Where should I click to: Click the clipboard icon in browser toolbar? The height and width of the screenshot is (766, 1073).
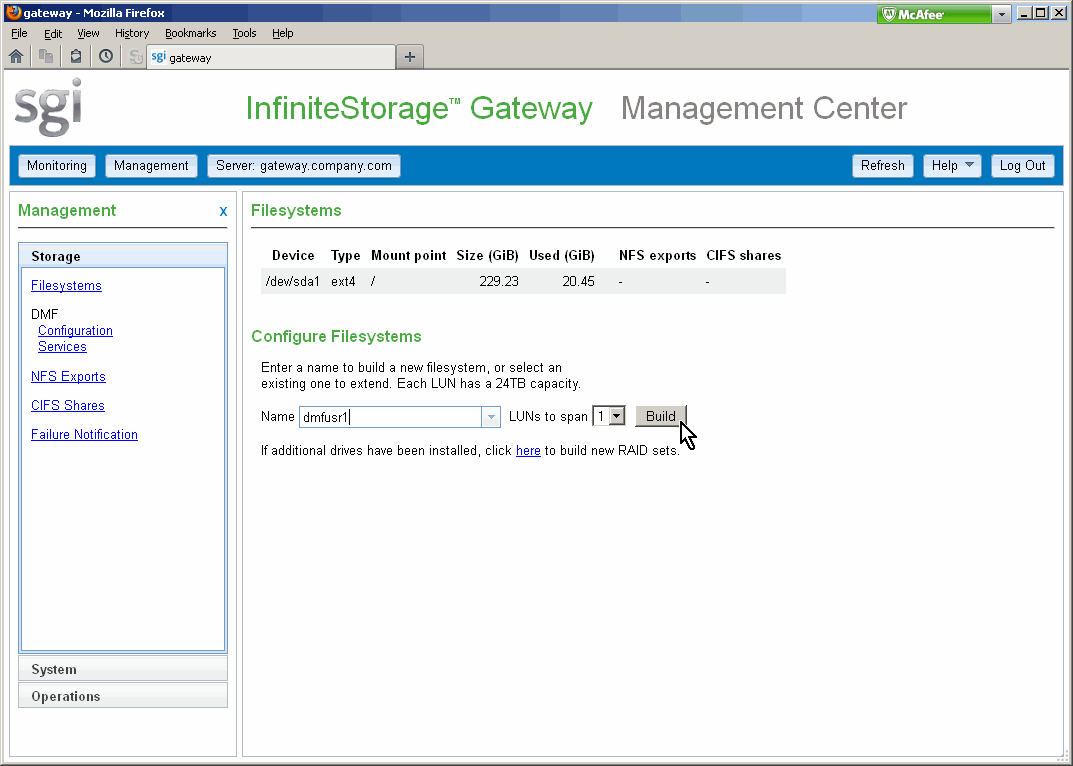click(76, 57)
